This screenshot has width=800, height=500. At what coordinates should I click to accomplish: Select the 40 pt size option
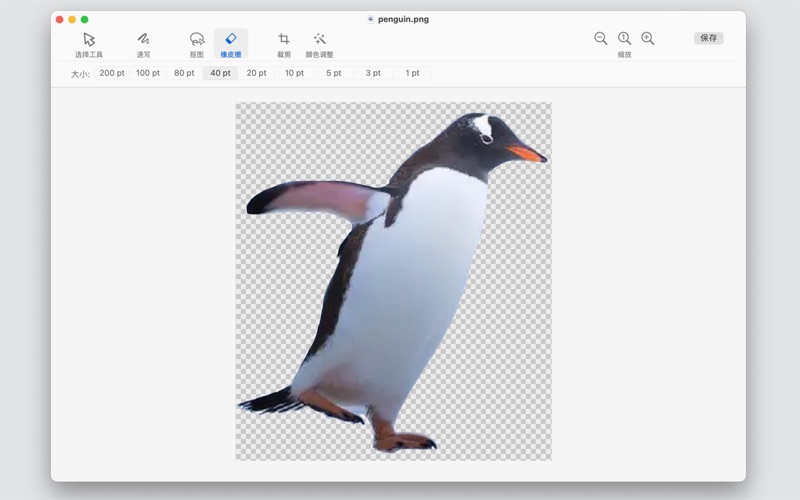point(220,73)
